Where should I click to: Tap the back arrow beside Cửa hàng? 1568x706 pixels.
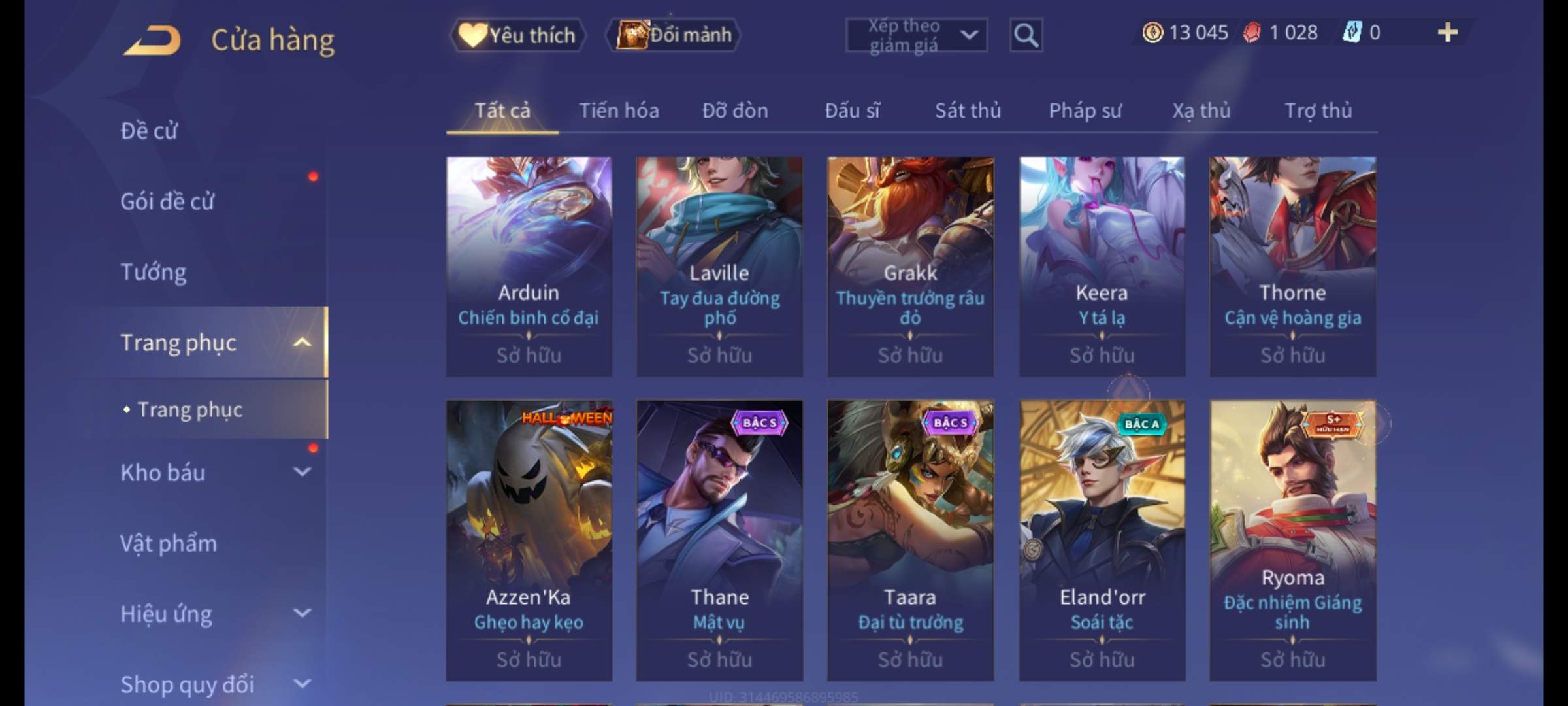tap(152, 40)
